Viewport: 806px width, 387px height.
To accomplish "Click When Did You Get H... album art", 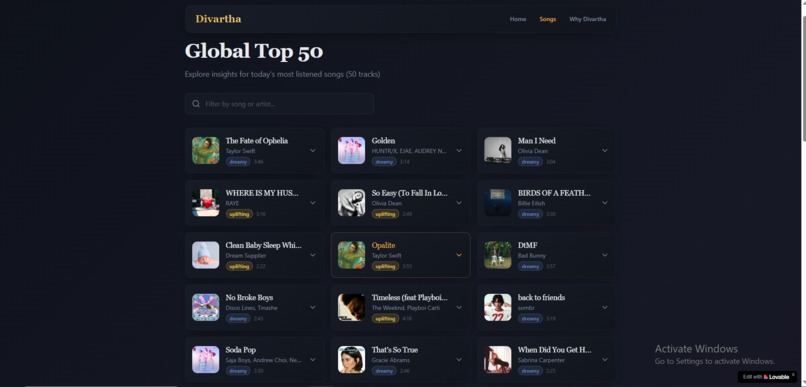I will coord(498,360).
